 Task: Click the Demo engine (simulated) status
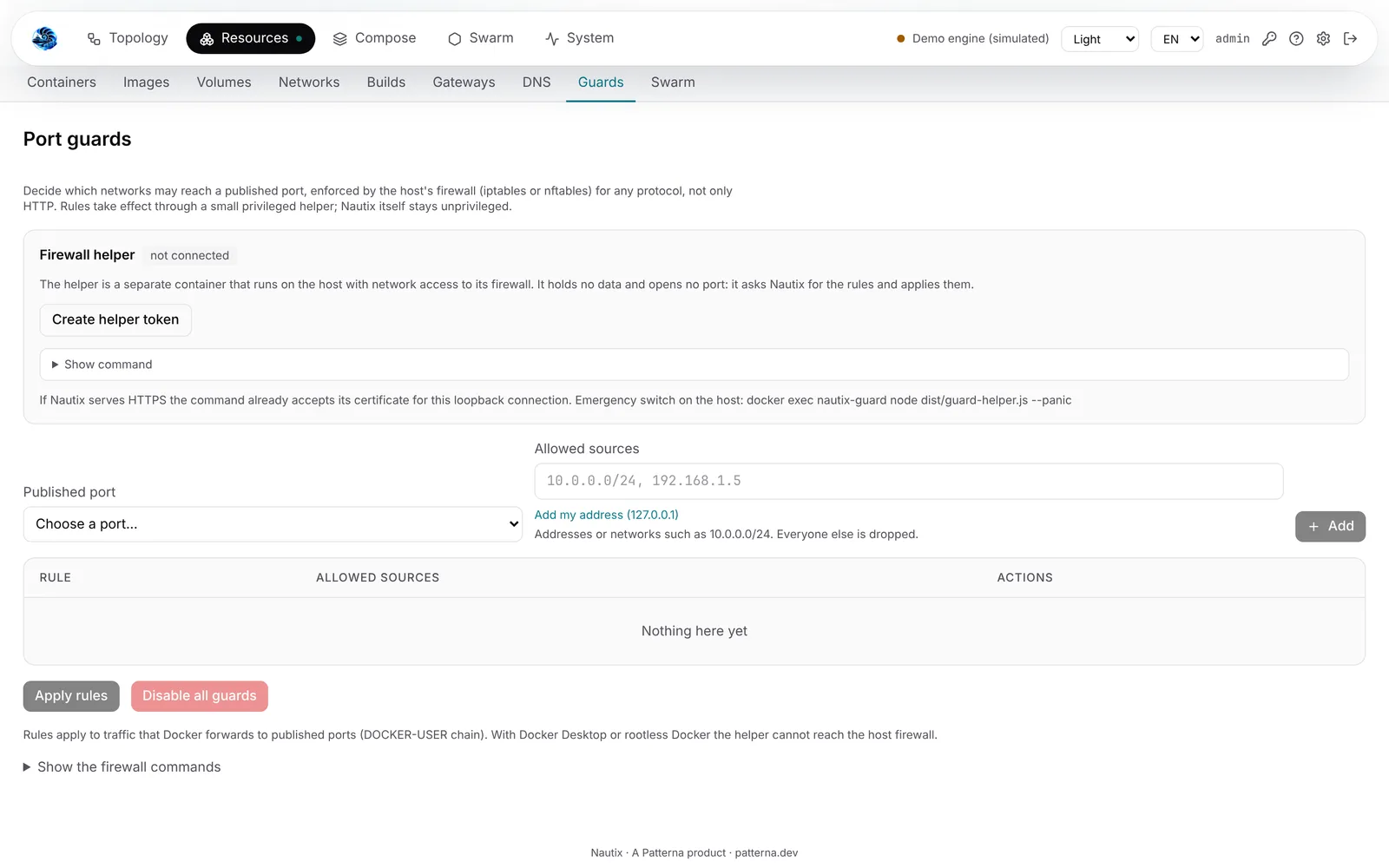click(x=972, y=38)
